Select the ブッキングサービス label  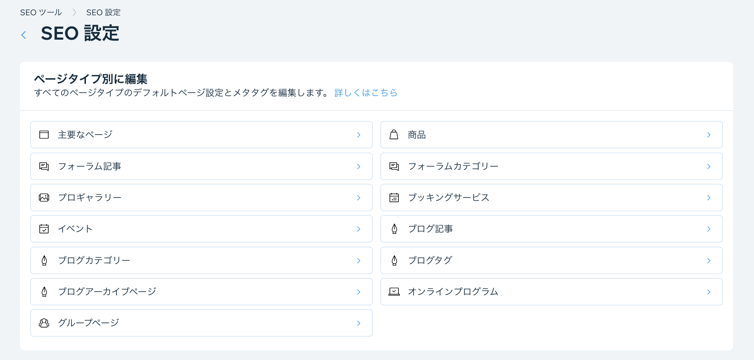449,198
